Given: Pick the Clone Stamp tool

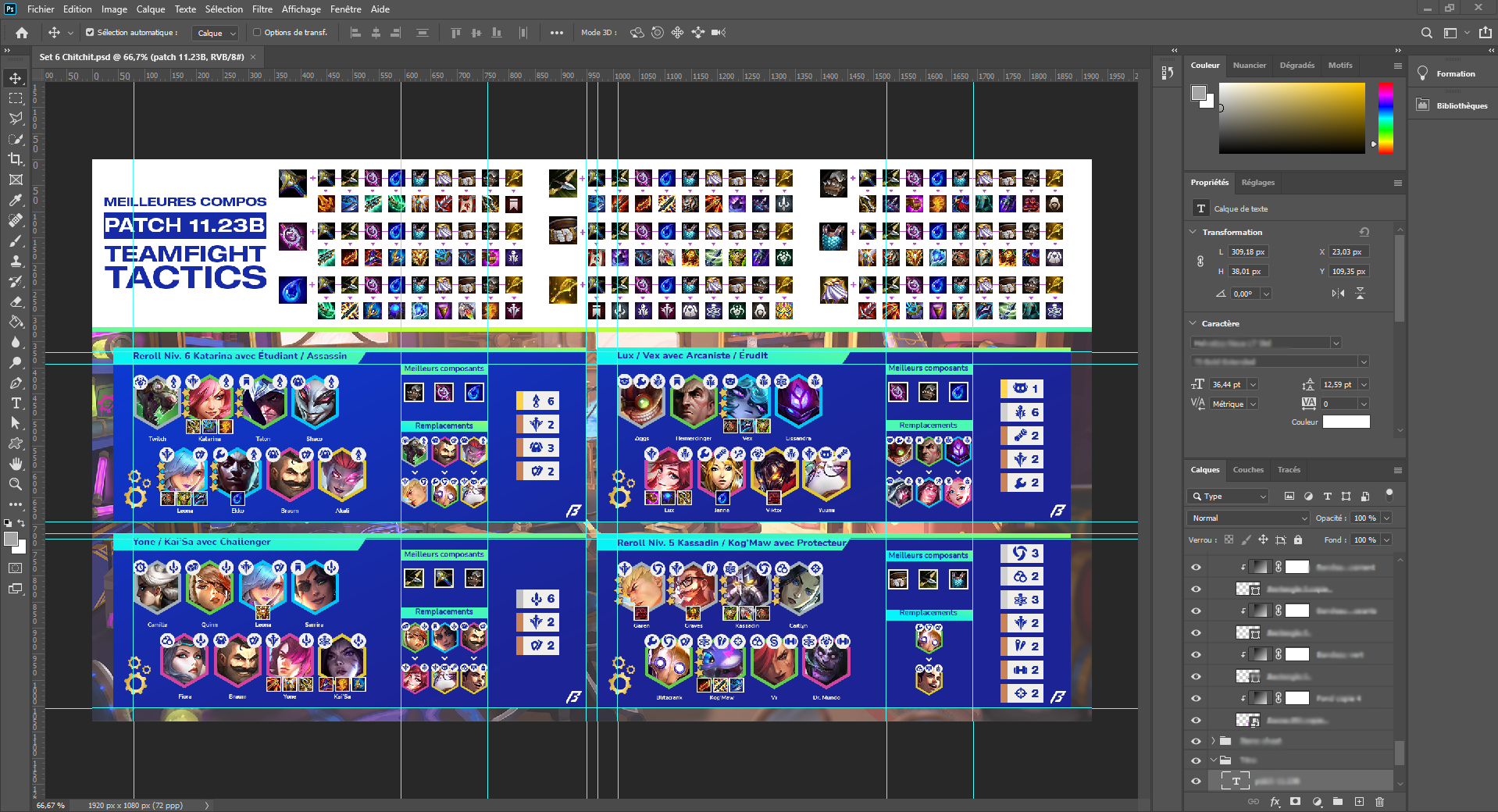Looking at the screenshot, I should 16,261.
